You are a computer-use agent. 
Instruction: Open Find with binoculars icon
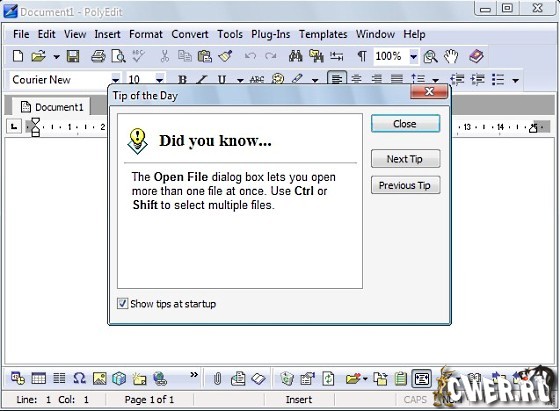296,56
